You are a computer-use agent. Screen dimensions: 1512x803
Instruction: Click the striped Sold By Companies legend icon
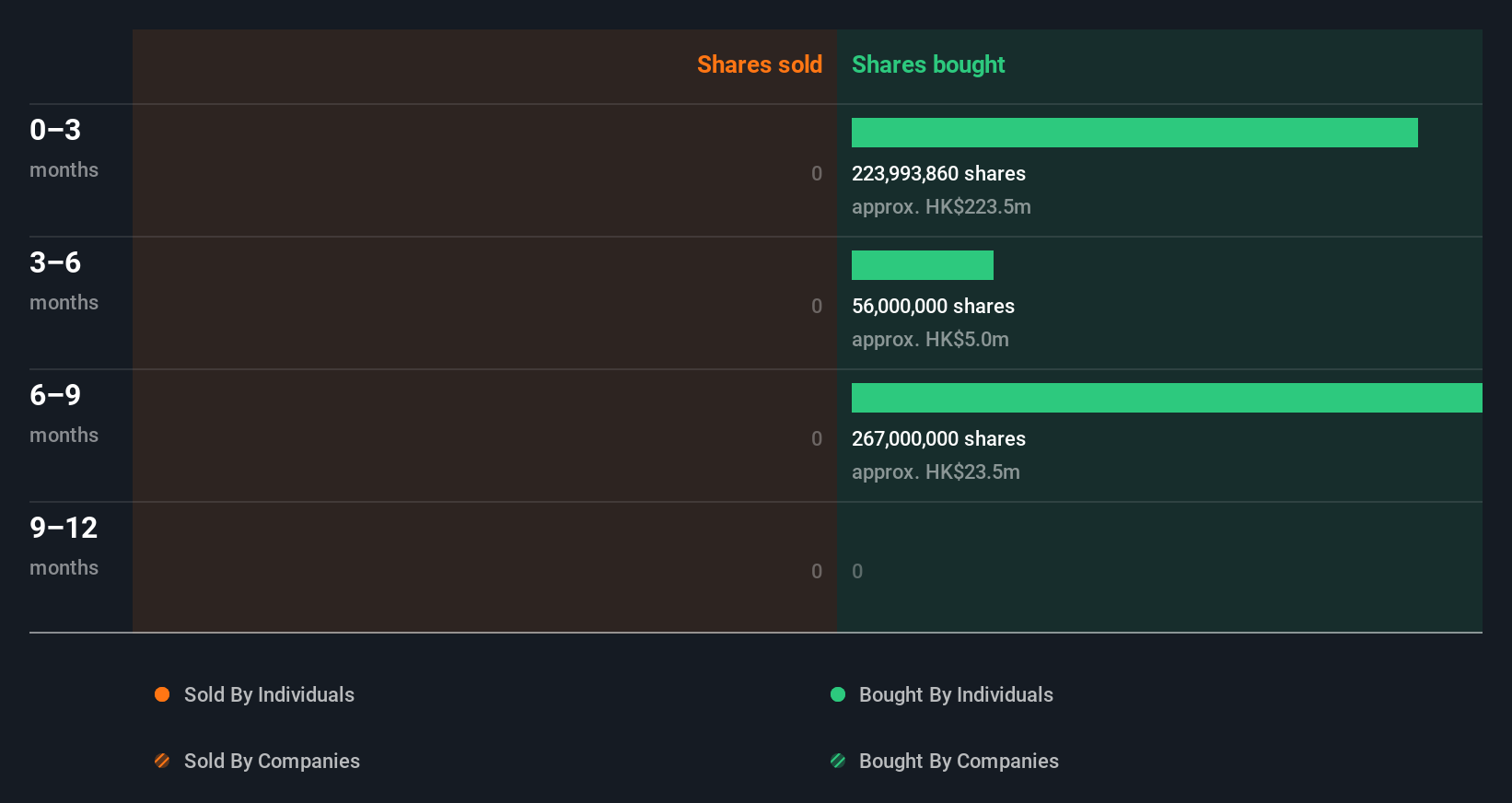(162, 761)
